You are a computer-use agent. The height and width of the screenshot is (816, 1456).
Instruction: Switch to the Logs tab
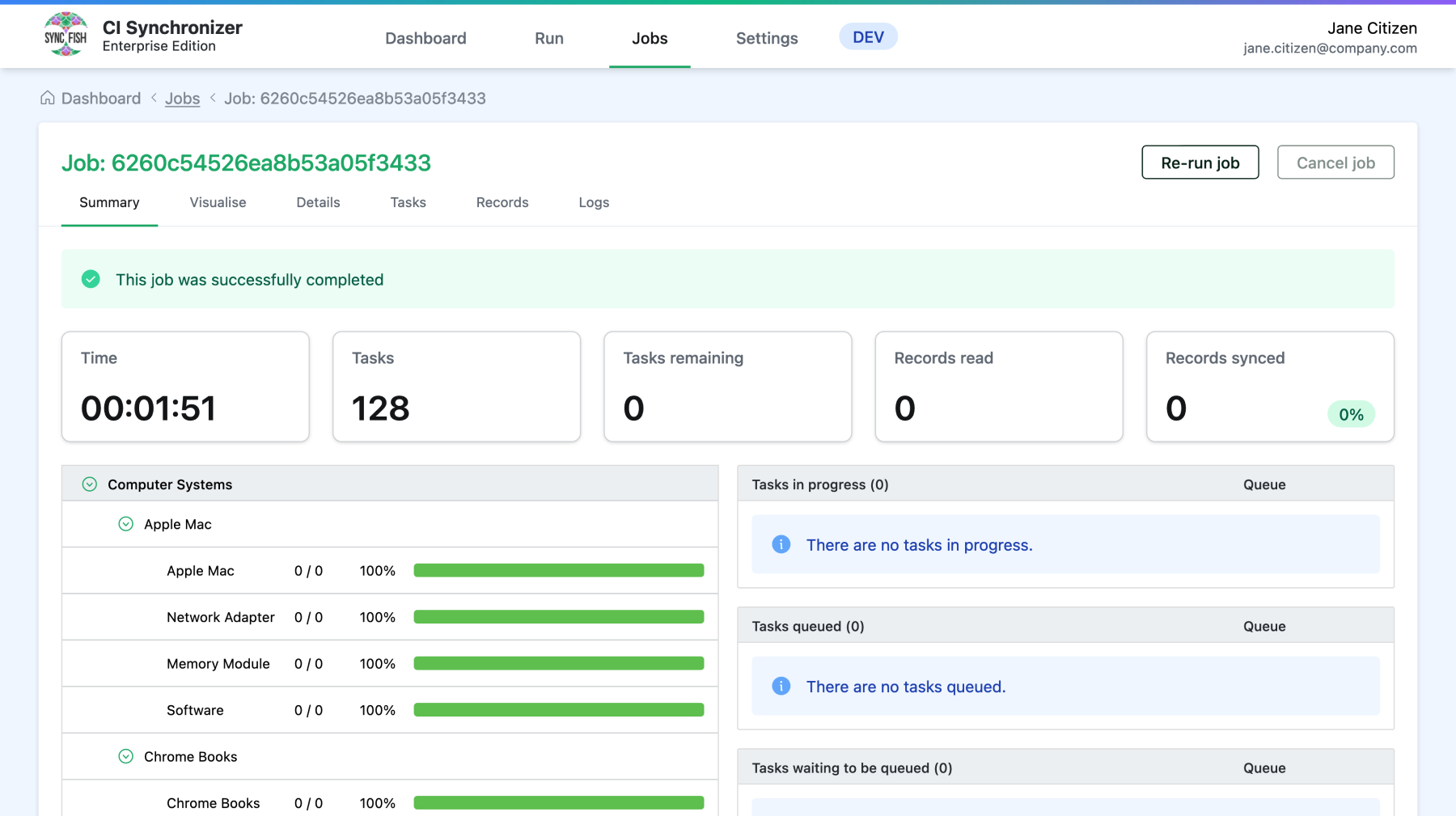point(593,202)
